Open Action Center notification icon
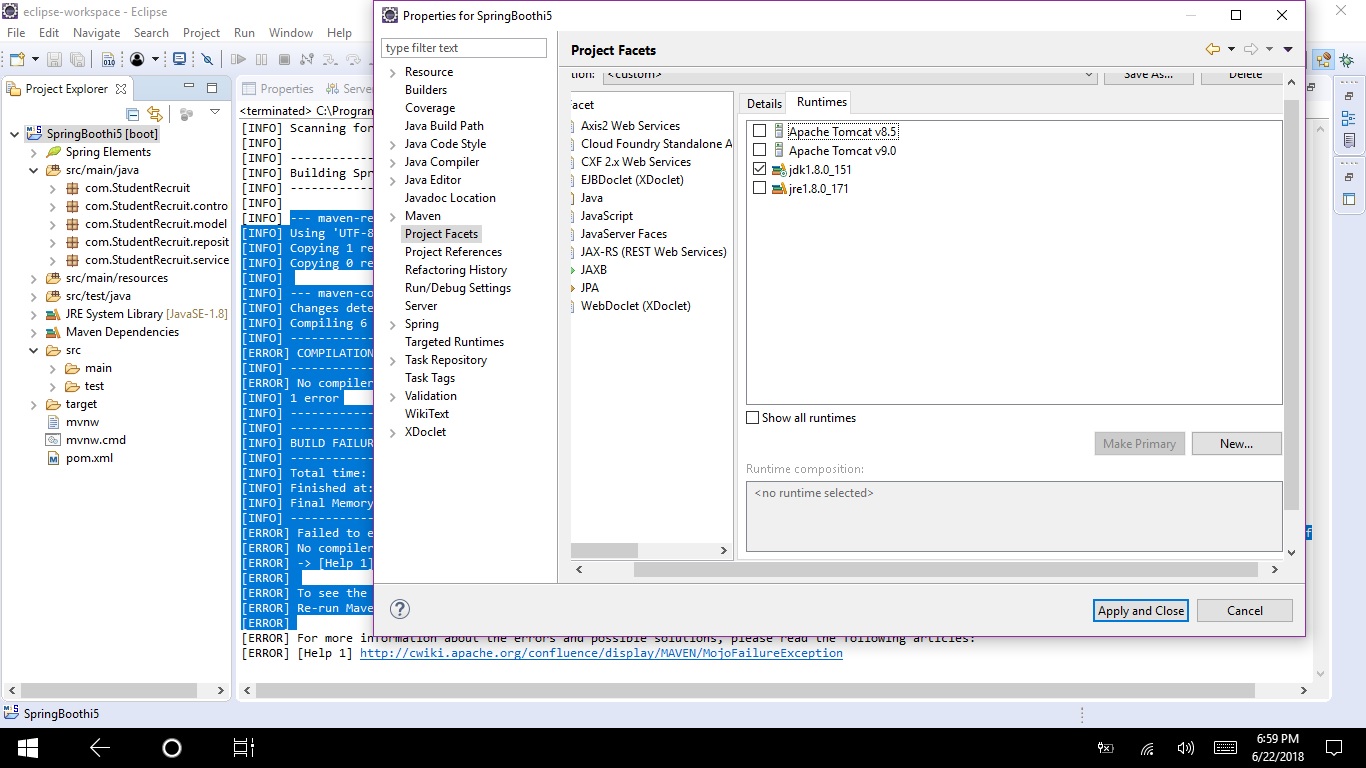 pos(1333,747)
